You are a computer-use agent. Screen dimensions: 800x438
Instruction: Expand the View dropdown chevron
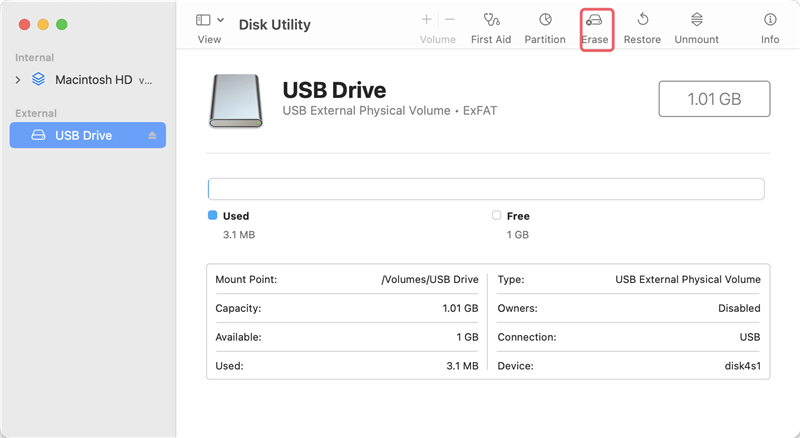(220, 20)
